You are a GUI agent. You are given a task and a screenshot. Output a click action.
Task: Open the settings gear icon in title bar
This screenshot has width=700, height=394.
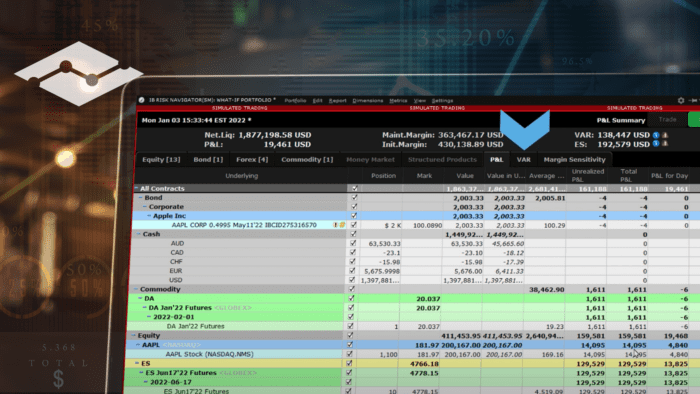click(x=681, y=100)
